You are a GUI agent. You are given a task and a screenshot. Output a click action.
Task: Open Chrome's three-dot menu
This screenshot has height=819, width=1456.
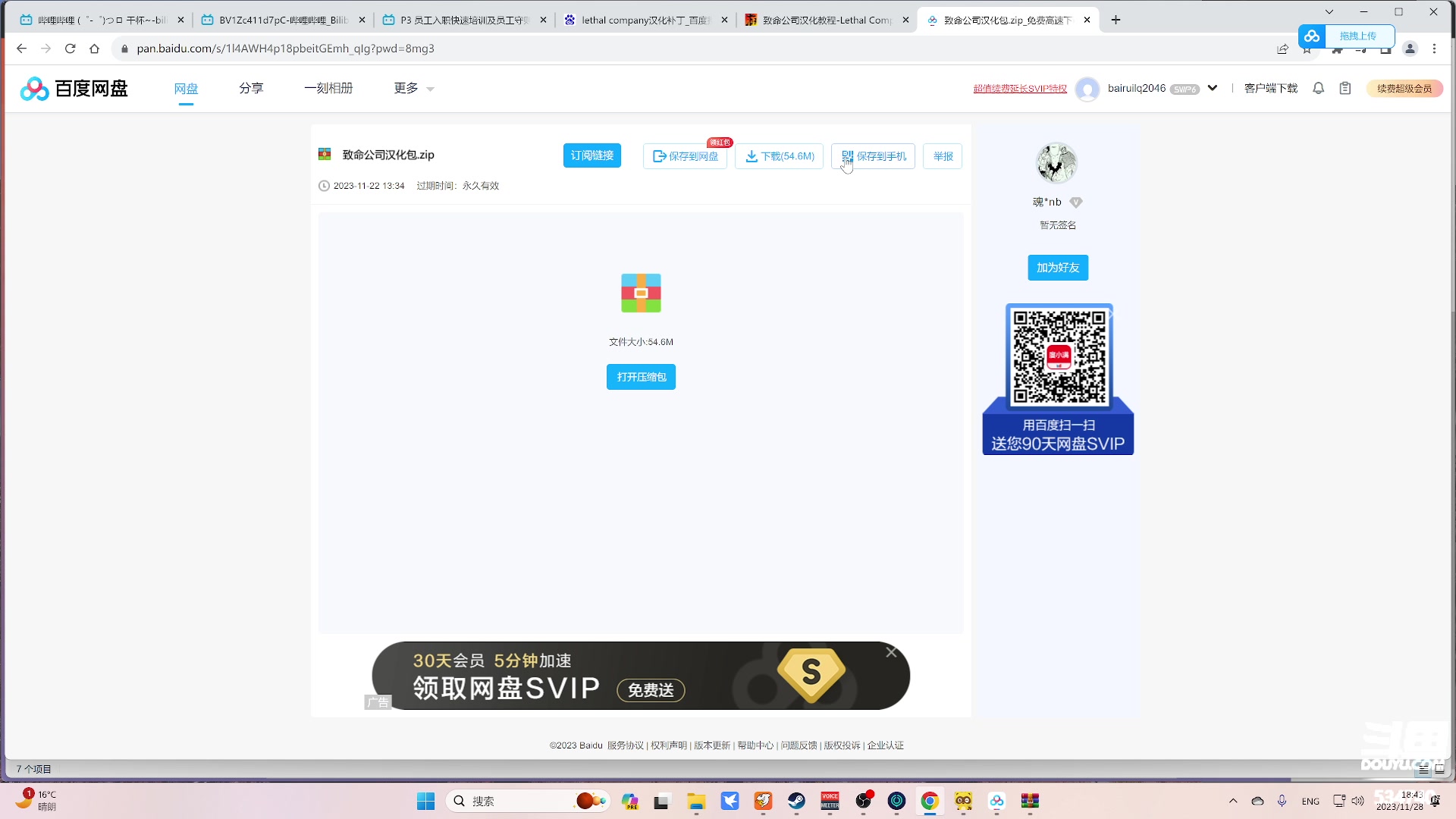(x=1434, y=49)
